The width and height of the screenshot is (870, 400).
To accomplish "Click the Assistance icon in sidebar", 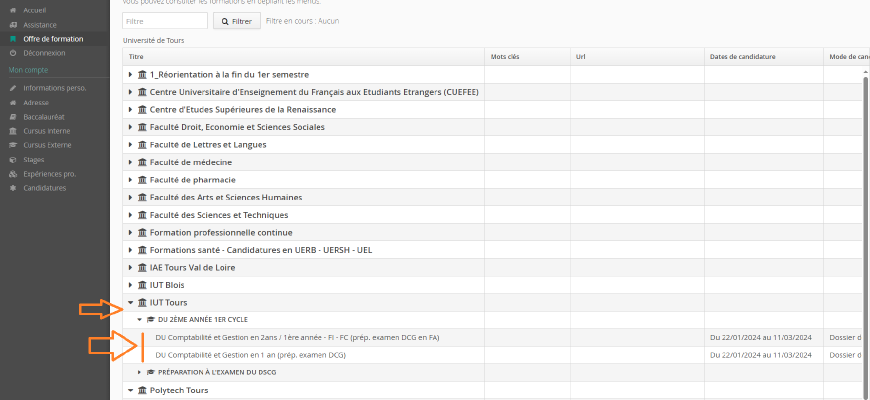I will (x=13, y=25).
